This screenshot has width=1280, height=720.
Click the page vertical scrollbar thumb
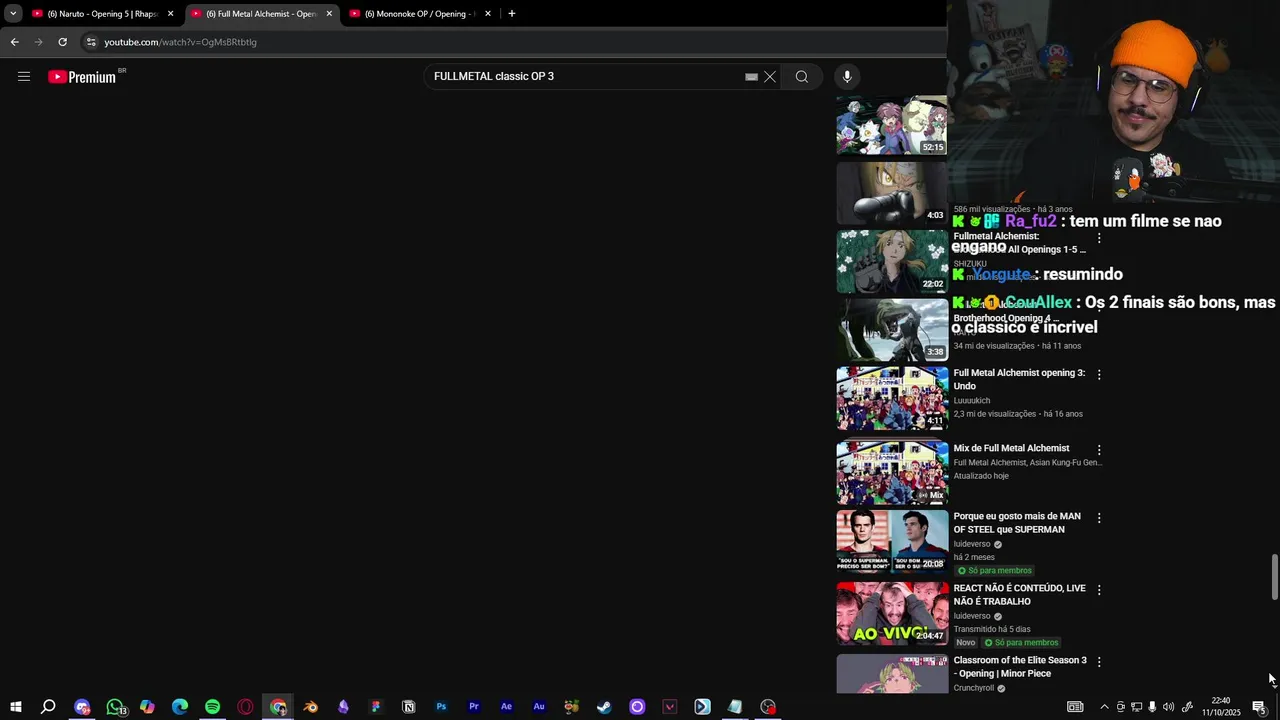click(x=1274, y=577)
